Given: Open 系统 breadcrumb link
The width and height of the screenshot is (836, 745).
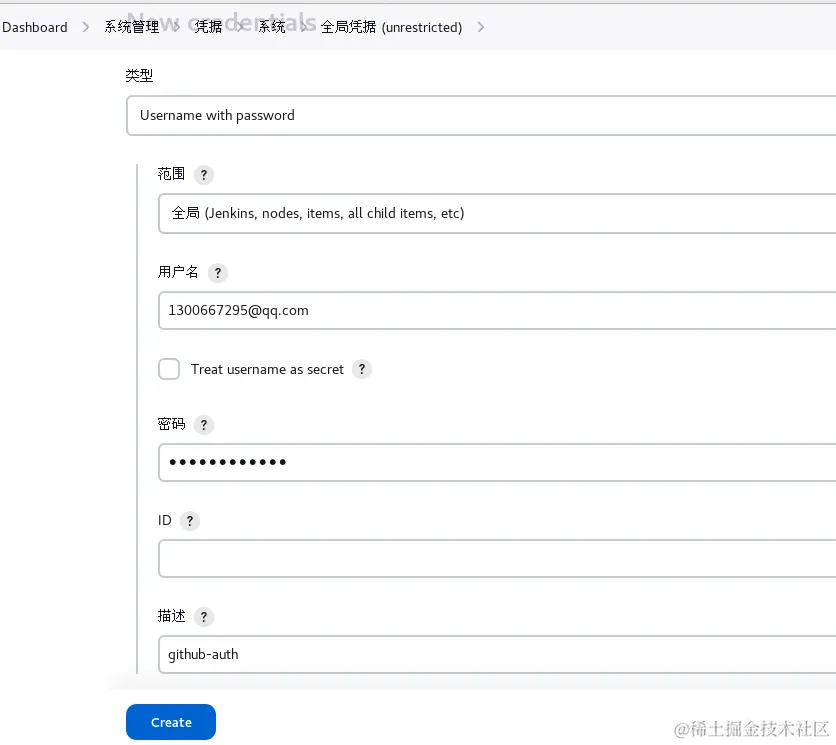Looking at the screenshot, I should (x=272, y=27).
